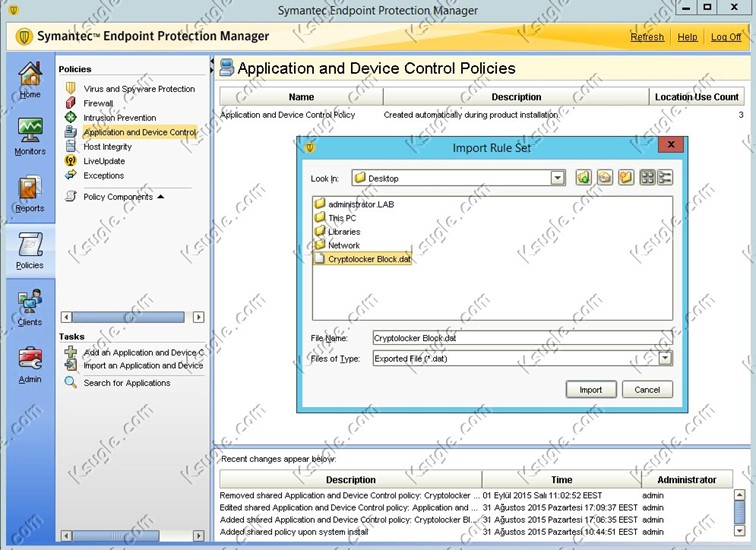Click the LiveUpdate icon
Image resolution: width=756 pixels, height=550 pixels.
pos(71,161)
